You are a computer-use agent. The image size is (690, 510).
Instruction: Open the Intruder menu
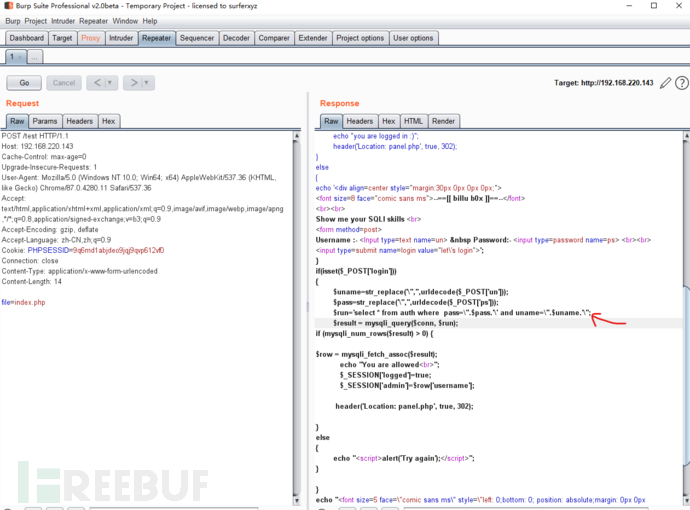(63, 21)
